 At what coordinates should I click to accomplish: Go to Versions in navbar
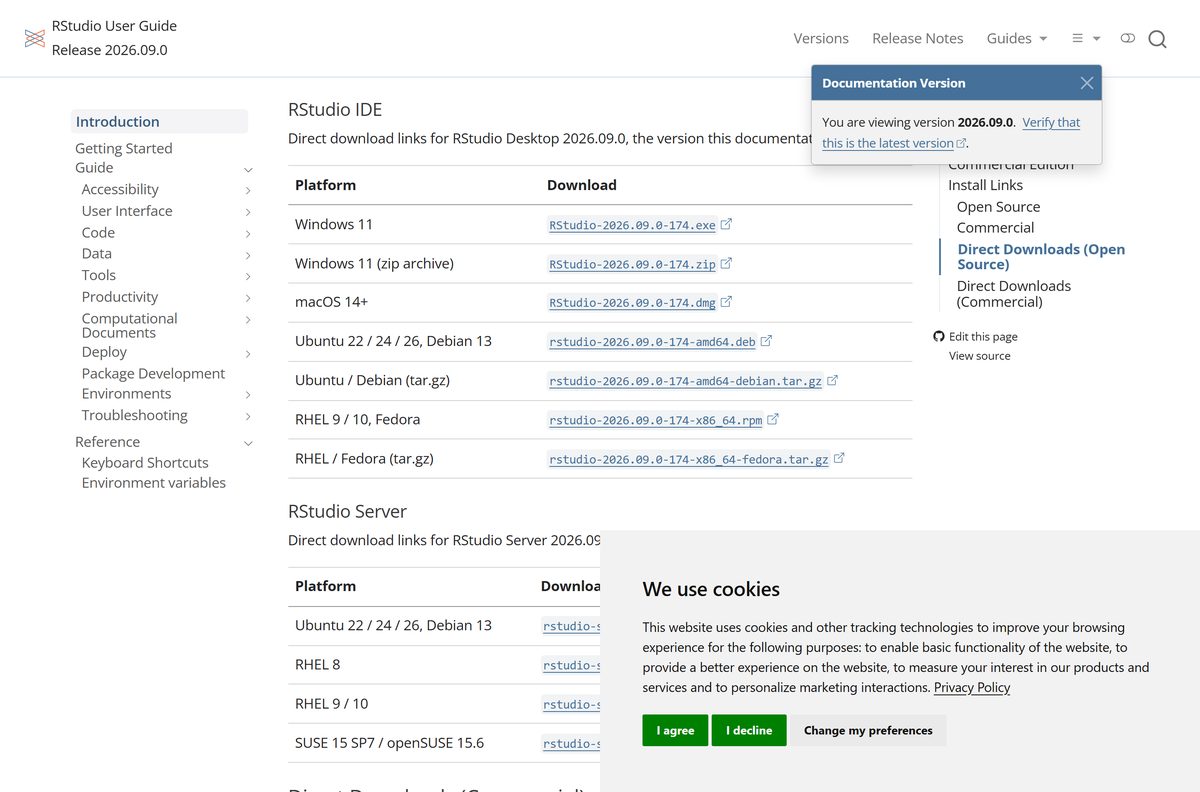(821, 38)
